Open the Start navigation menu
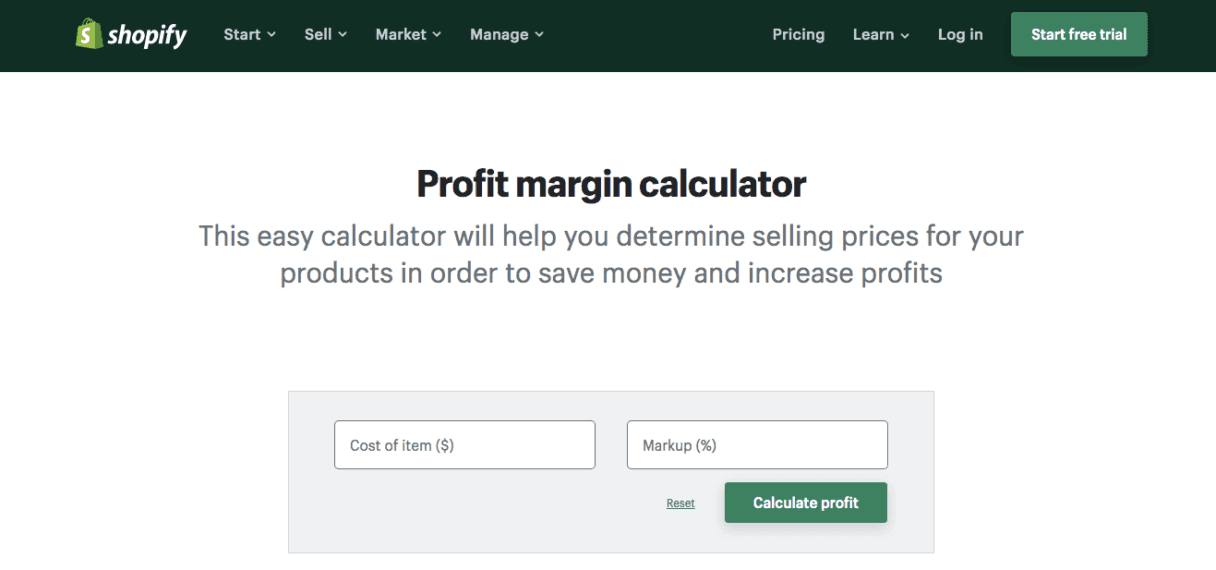 [x=242, y=34]
